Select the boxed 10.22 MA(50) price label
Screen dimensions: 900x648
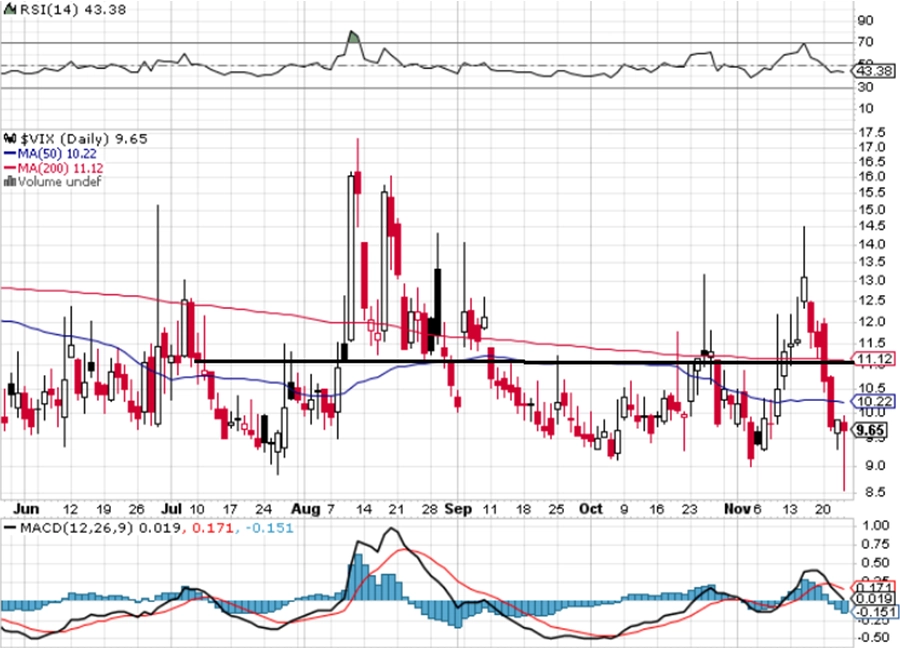pyautogui.click(x=873, y=401)
